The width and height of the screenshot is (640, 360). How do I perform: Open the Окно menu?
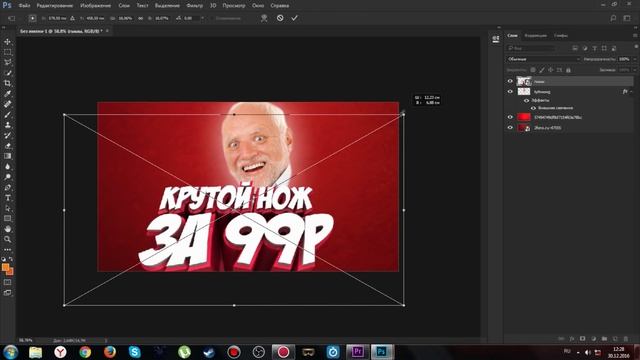point(258,6)
